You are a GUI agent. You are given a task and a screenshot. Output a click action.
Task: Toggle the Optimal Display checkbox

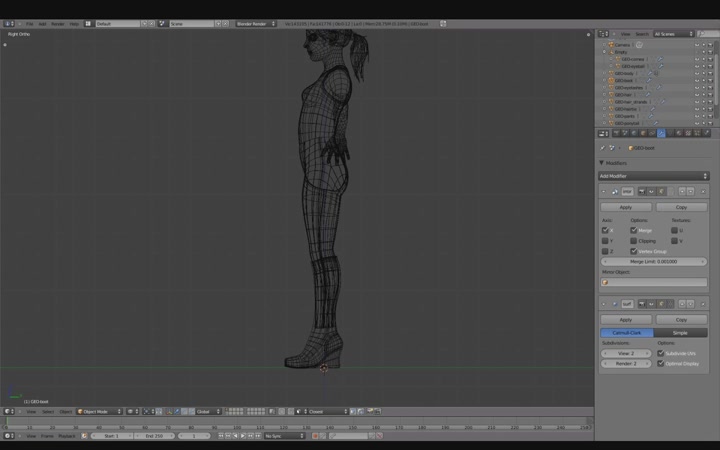pyautogui.click(x=661, y=363)
